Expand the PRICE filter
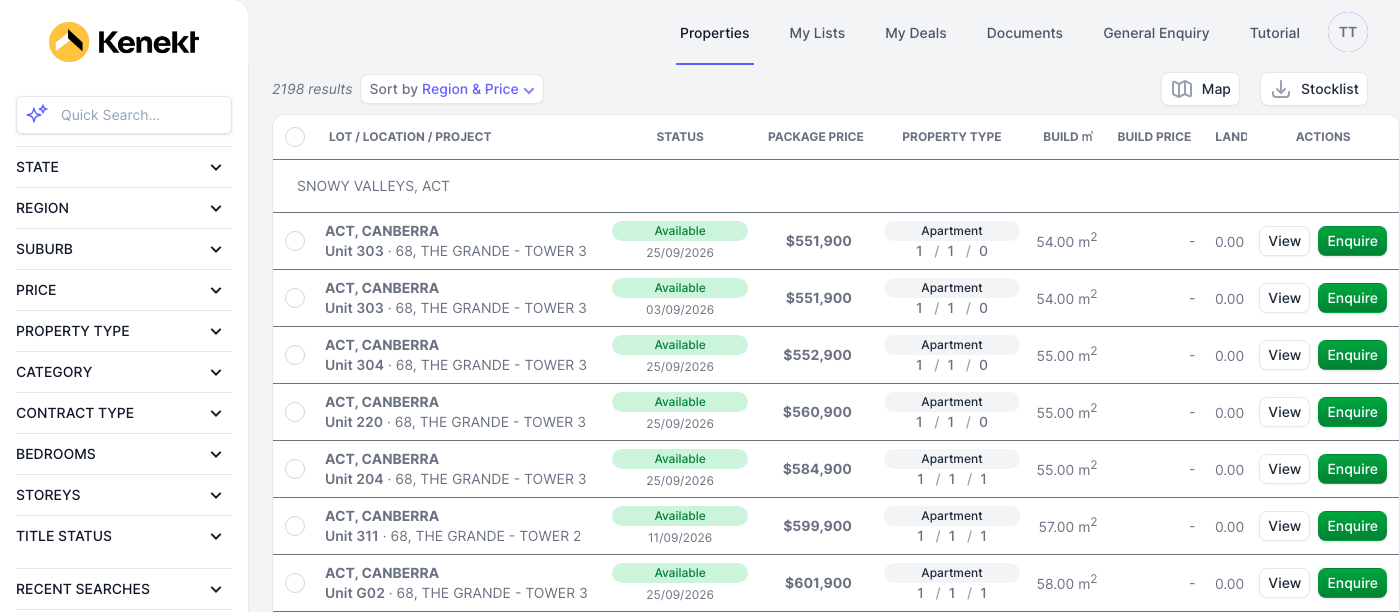 coord(124,290)
